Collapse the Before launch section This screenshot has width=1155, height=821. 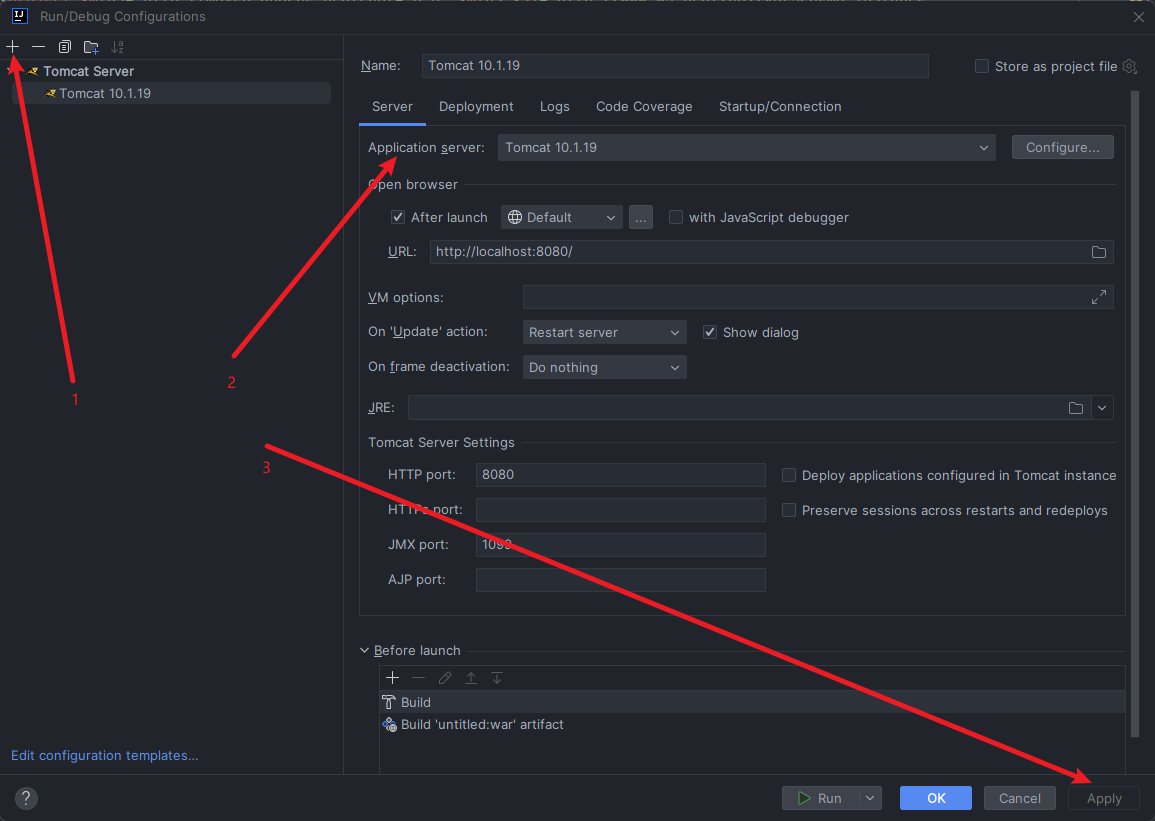[x=365, y=650]
